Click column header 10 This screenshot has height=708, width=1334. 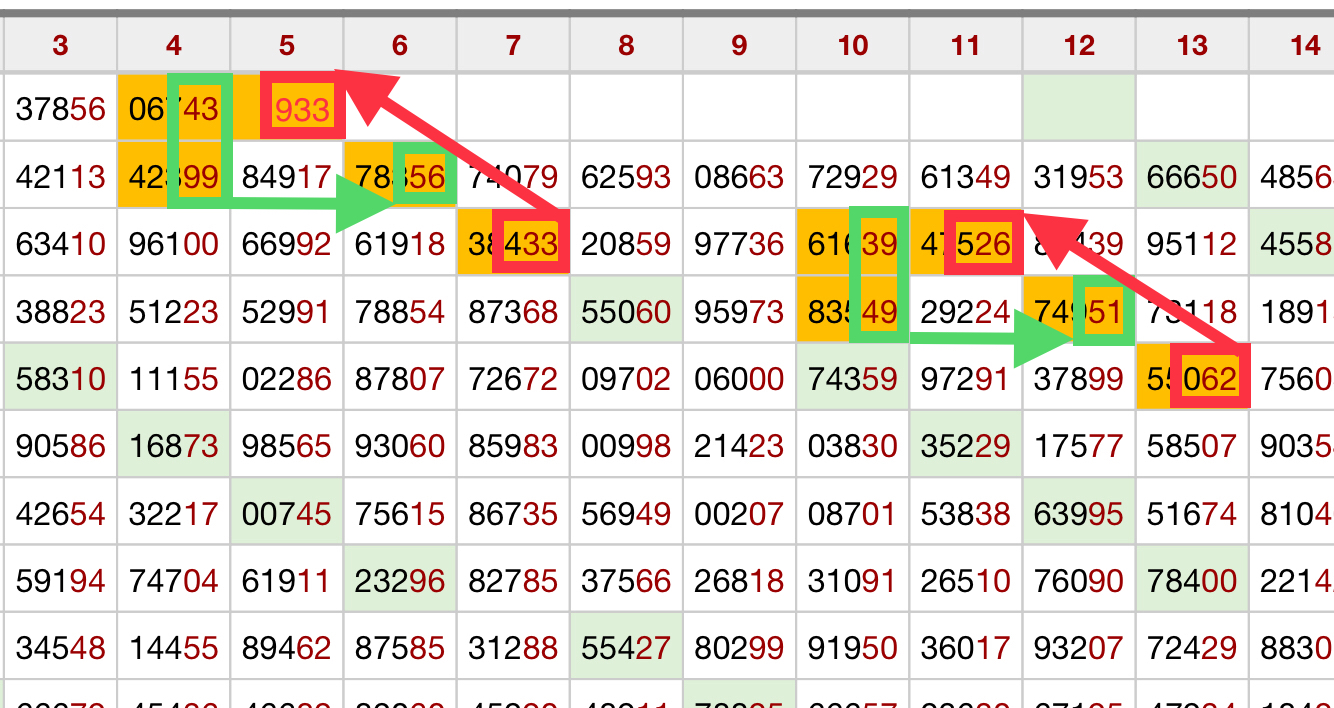[853, 46]
